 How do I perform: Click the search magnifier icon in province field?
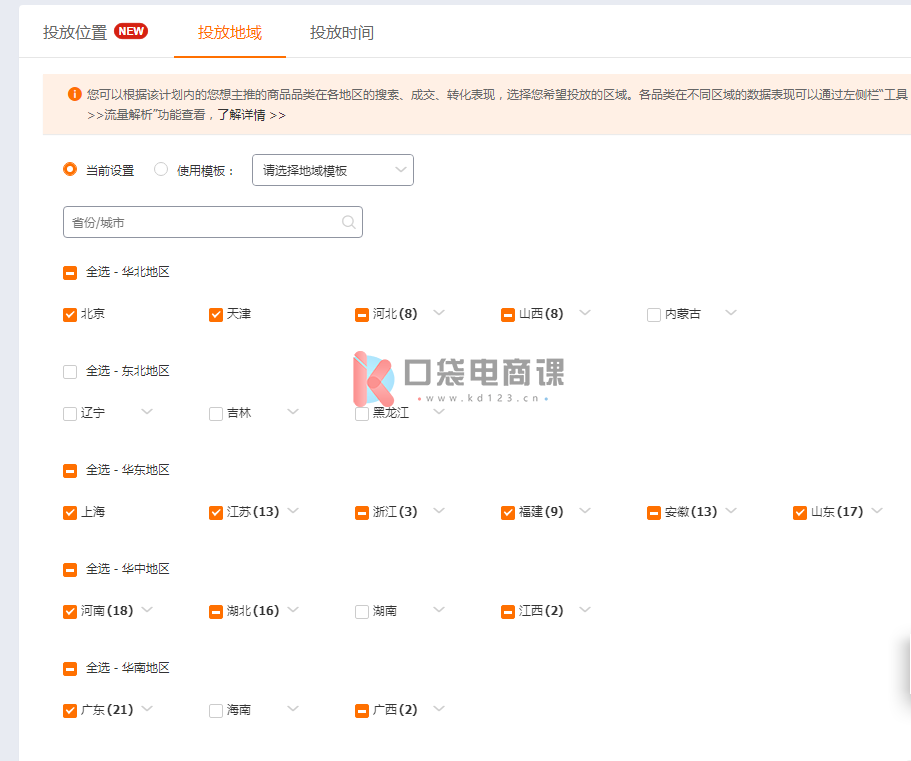[348, 223]
